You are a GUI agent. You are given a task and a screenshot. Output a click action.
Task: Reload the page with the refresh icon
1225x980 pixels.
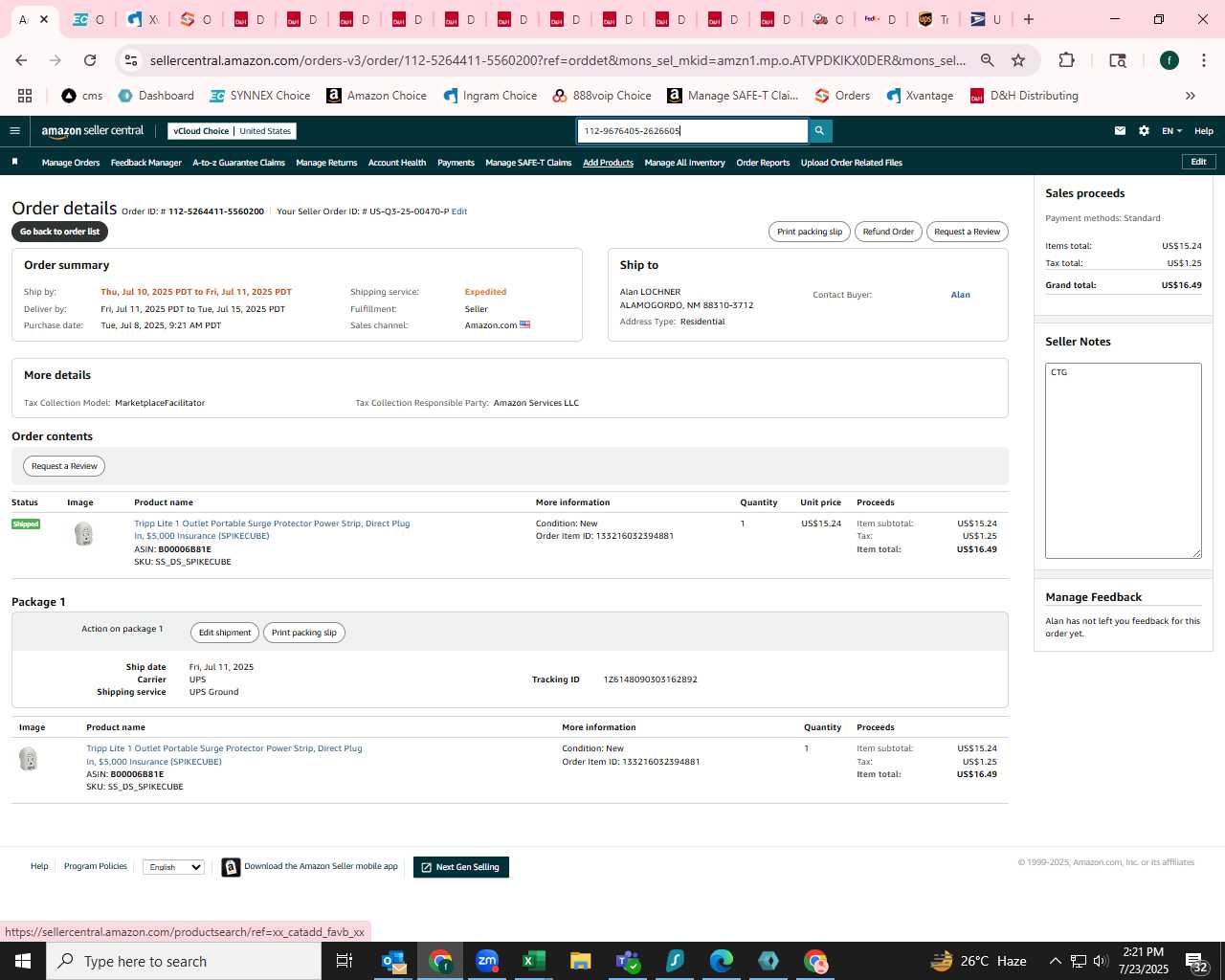[x=90, y=60]
